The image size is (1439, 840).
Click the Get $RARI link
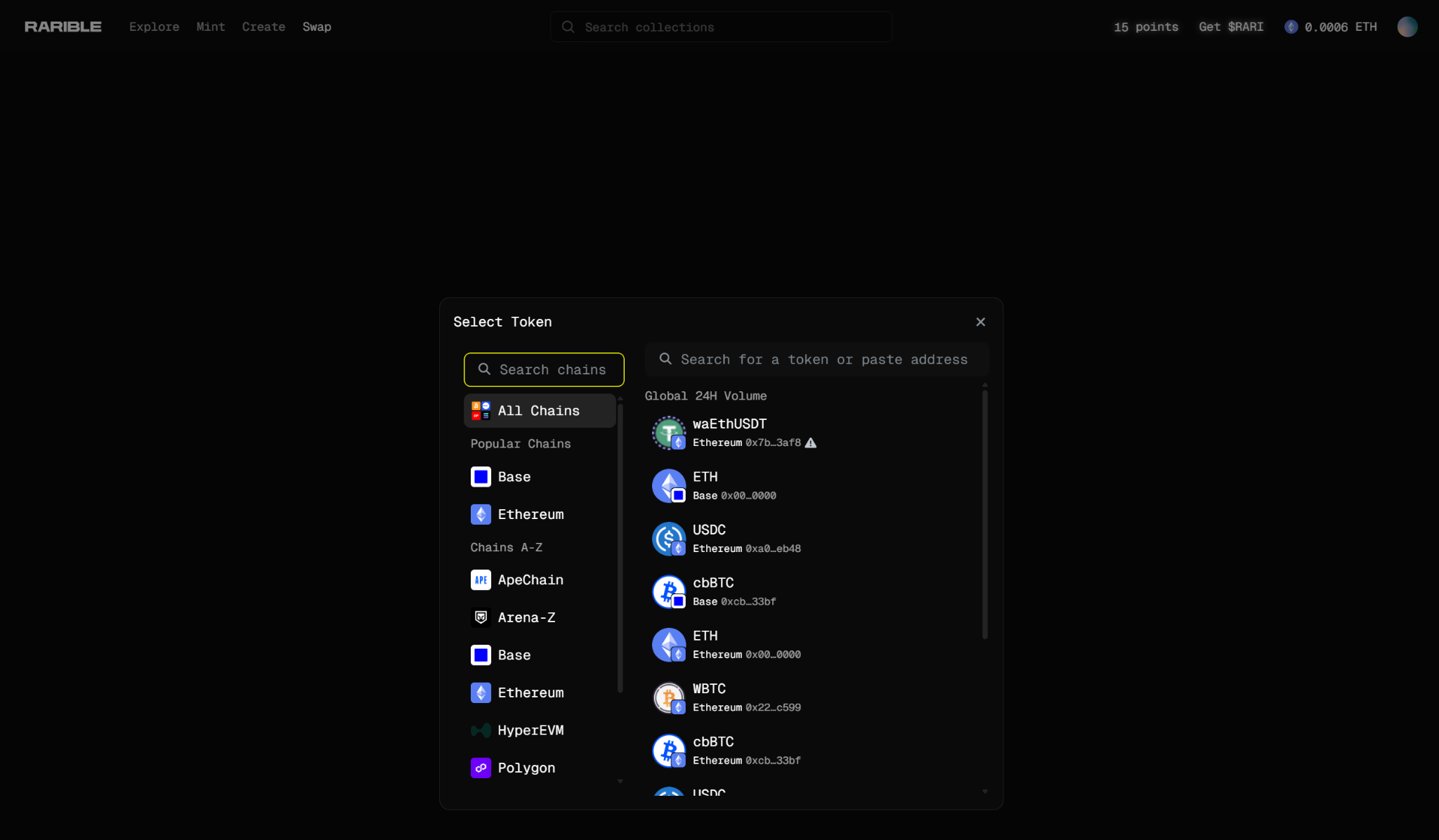point(1230,27)
